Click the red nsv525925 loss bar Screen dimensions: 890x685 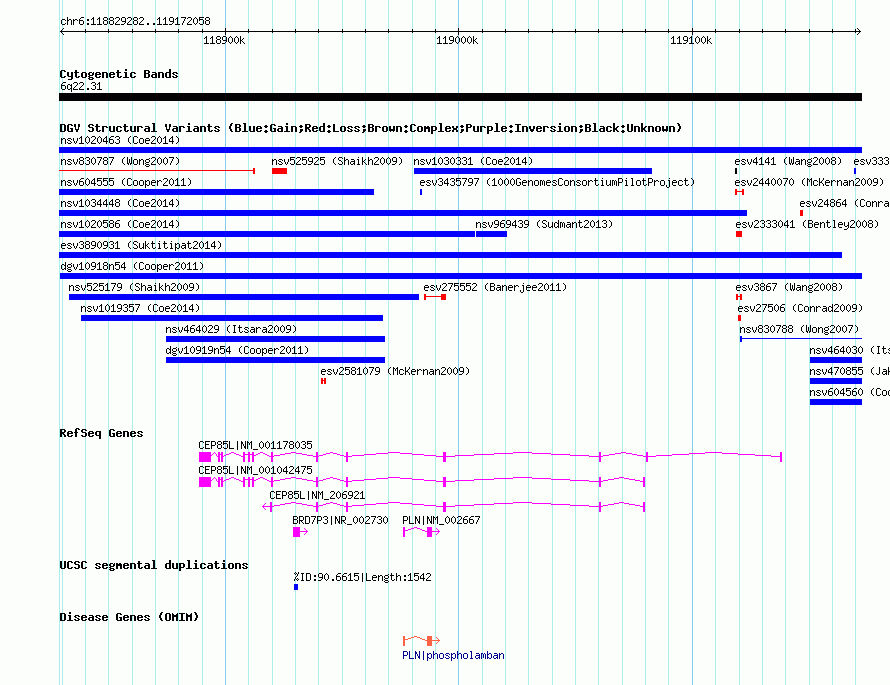[x=279, y=171]
